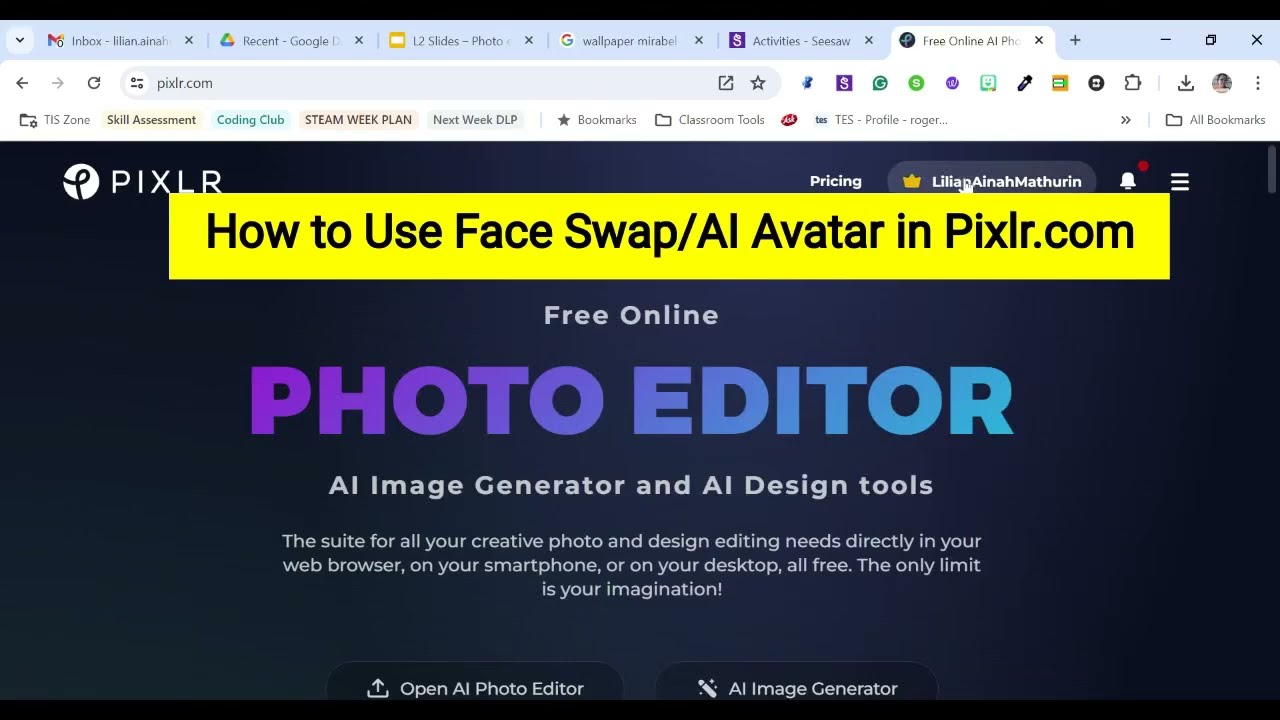Expand the tab search dropdown arrow
Image resolution: width=1280 pixels, height=720 pixels.
click(19, 40)
